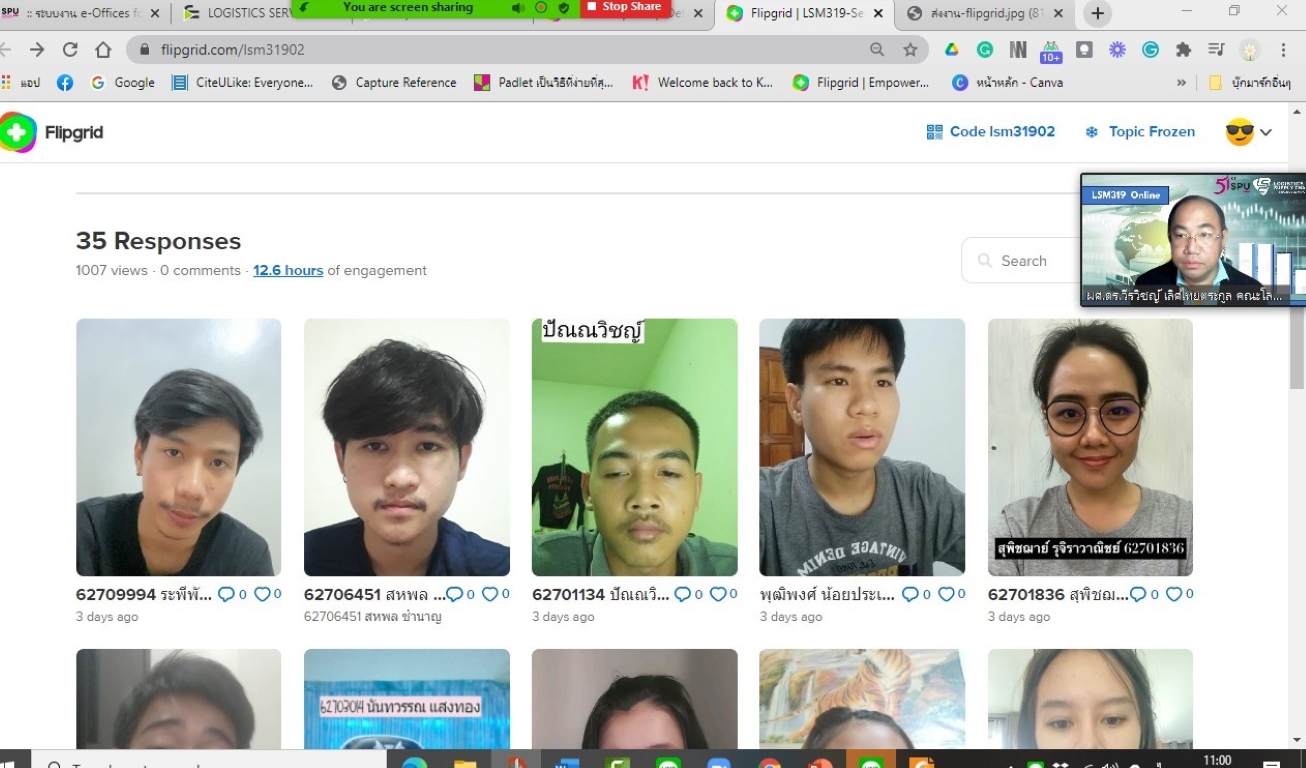Like the 62706451 response with heart
This screenshot has height=768, width=1306.
(490, 594)
